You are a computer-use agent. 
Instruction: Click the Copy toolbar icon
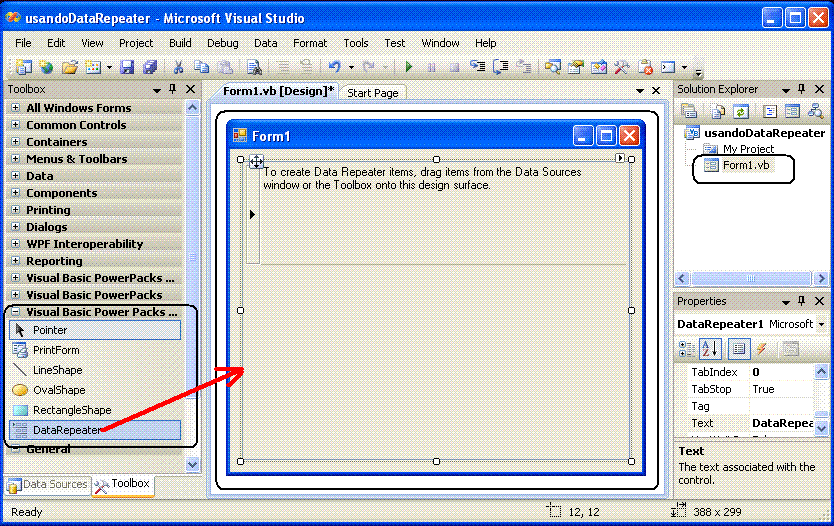point(201,67)
